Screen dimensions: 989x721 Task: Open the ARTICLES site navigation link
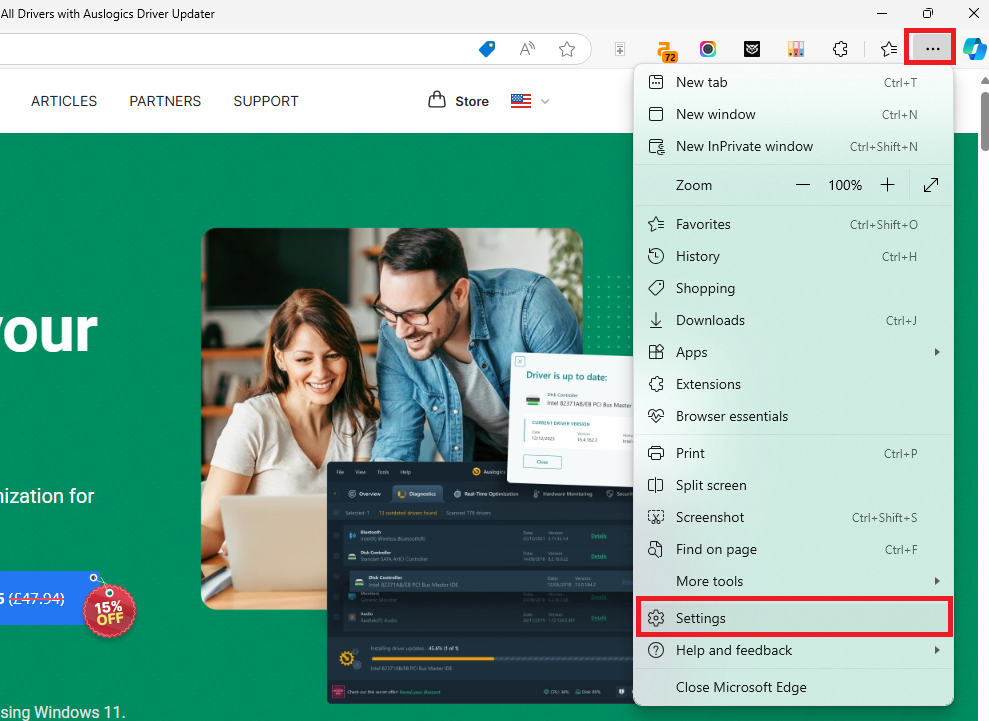coord(64,101)
